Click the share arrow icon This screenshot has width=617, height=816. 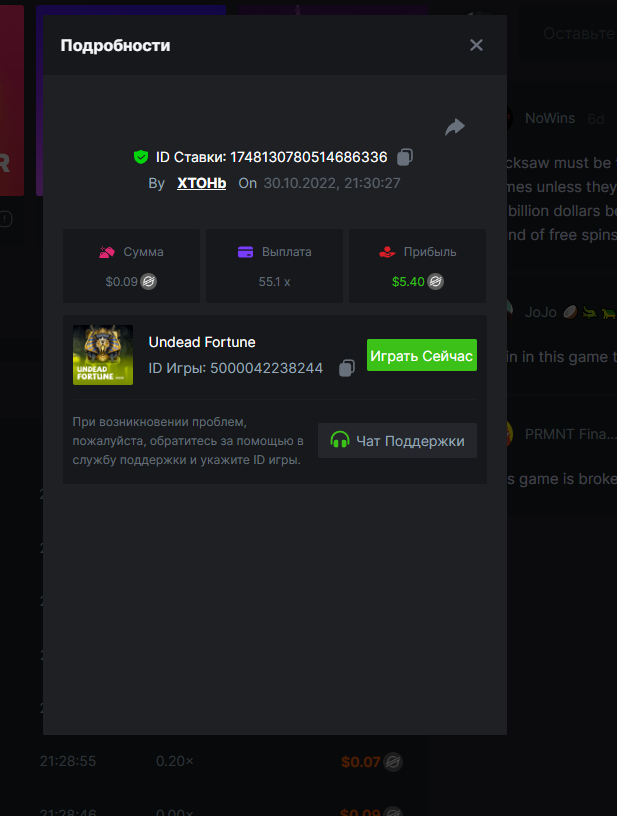[455, 127]
